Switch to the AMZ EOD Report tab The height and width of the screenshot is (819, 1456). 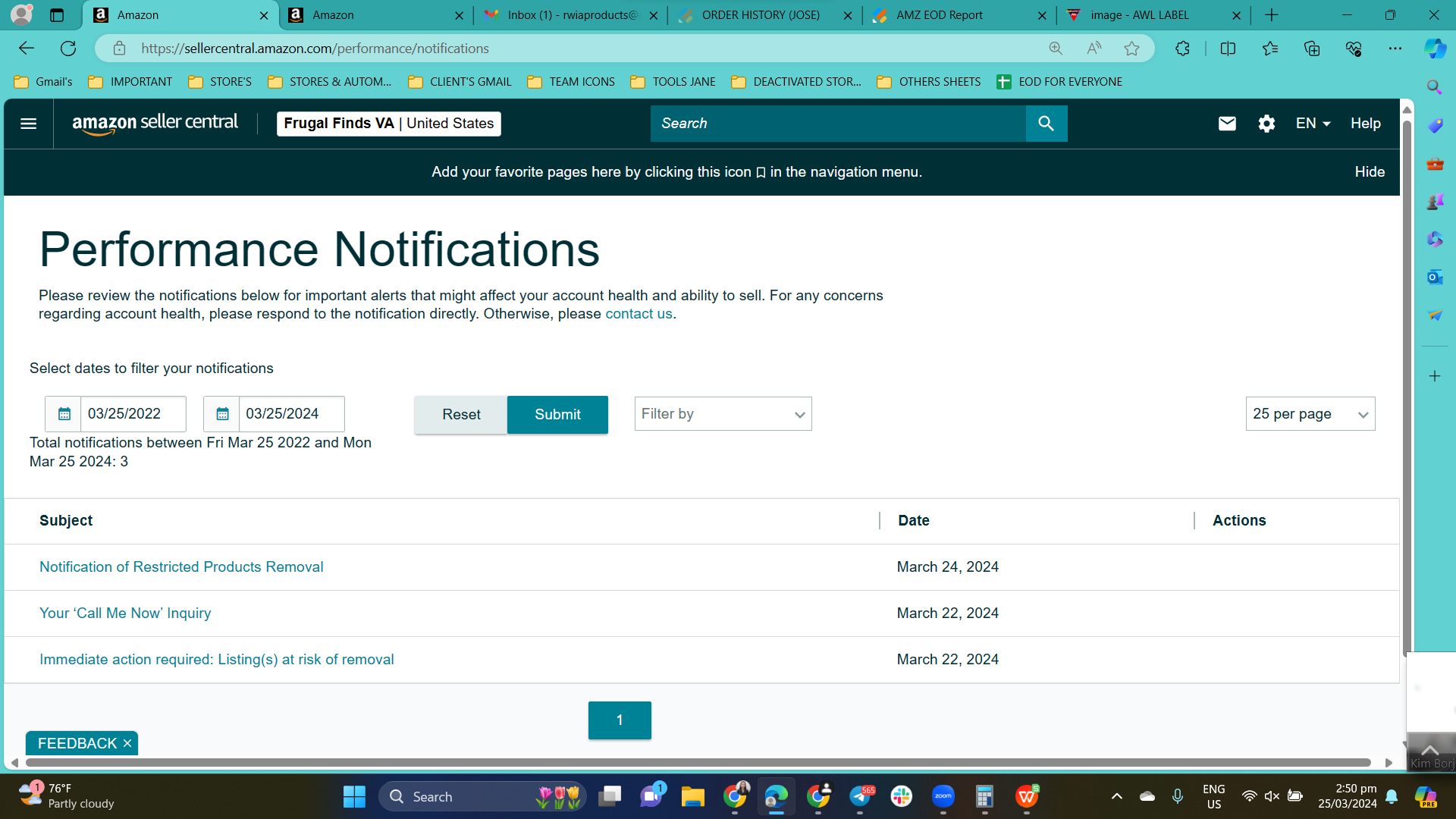pos(959,15)
